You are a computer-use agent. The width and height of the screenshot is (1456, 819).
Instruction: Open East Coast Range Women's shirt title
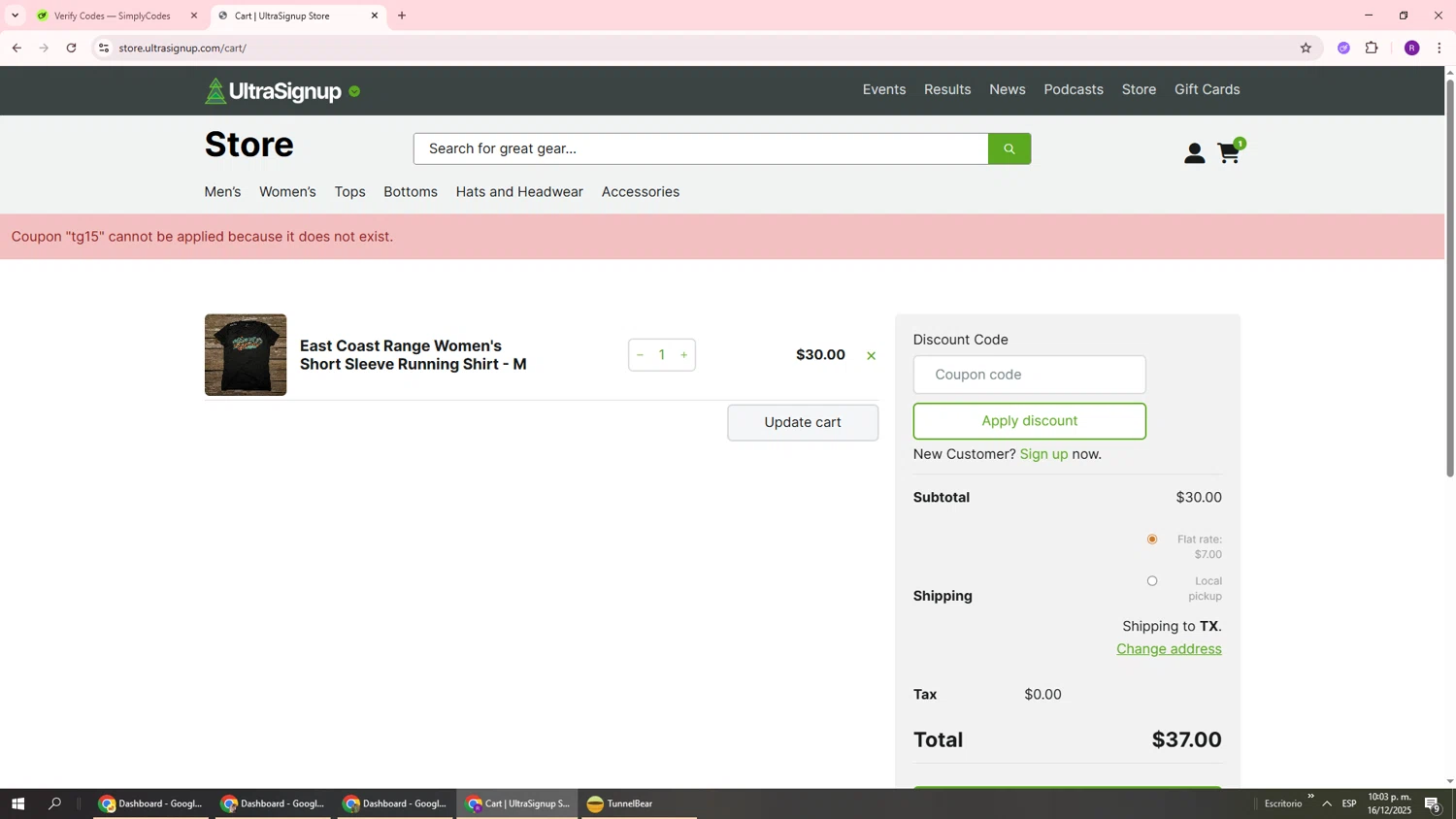(414, 355)
